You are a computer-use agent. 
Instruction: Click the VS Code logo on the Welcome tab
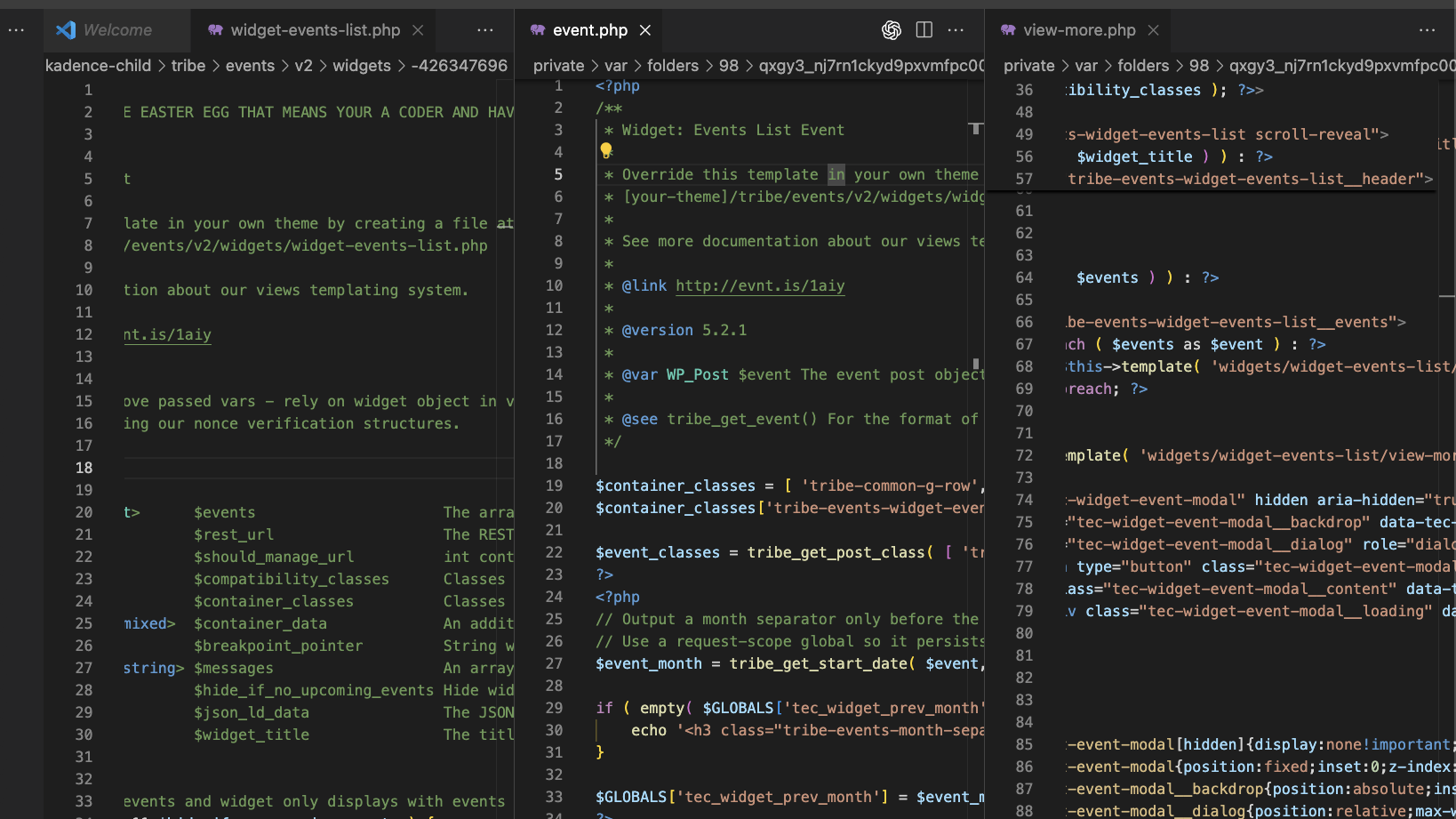pos(66,29)
